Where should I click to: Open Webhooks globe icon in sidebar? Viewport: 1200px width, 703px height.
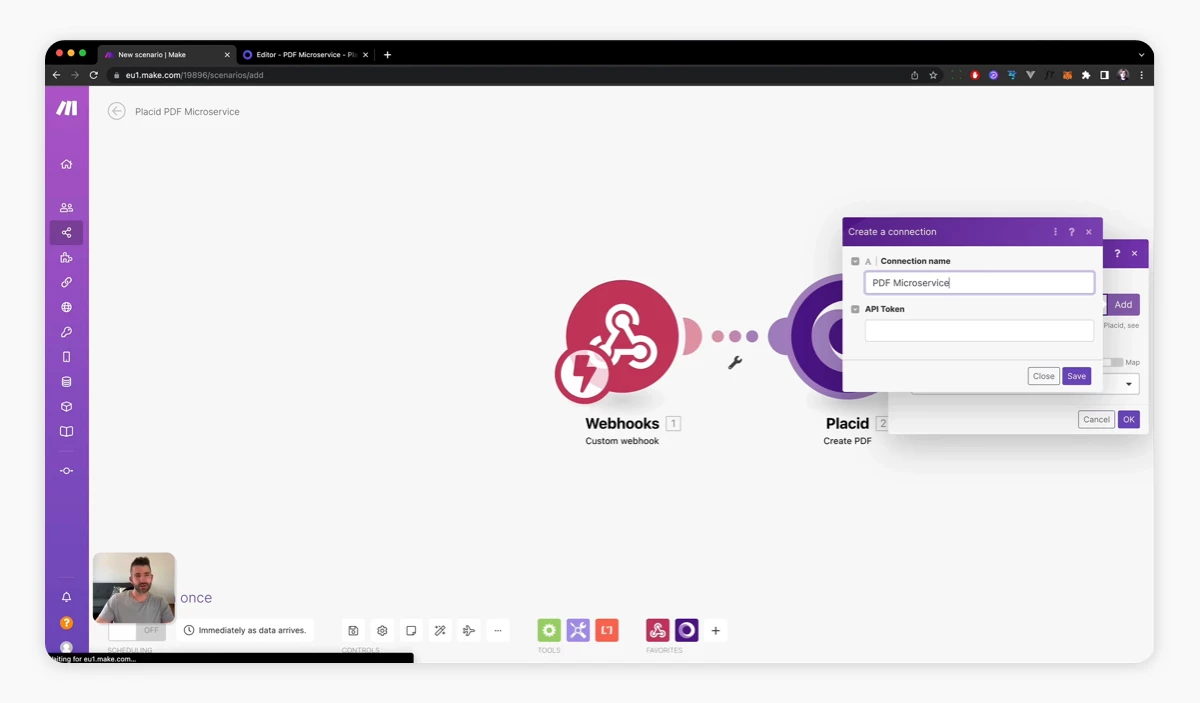66,307
